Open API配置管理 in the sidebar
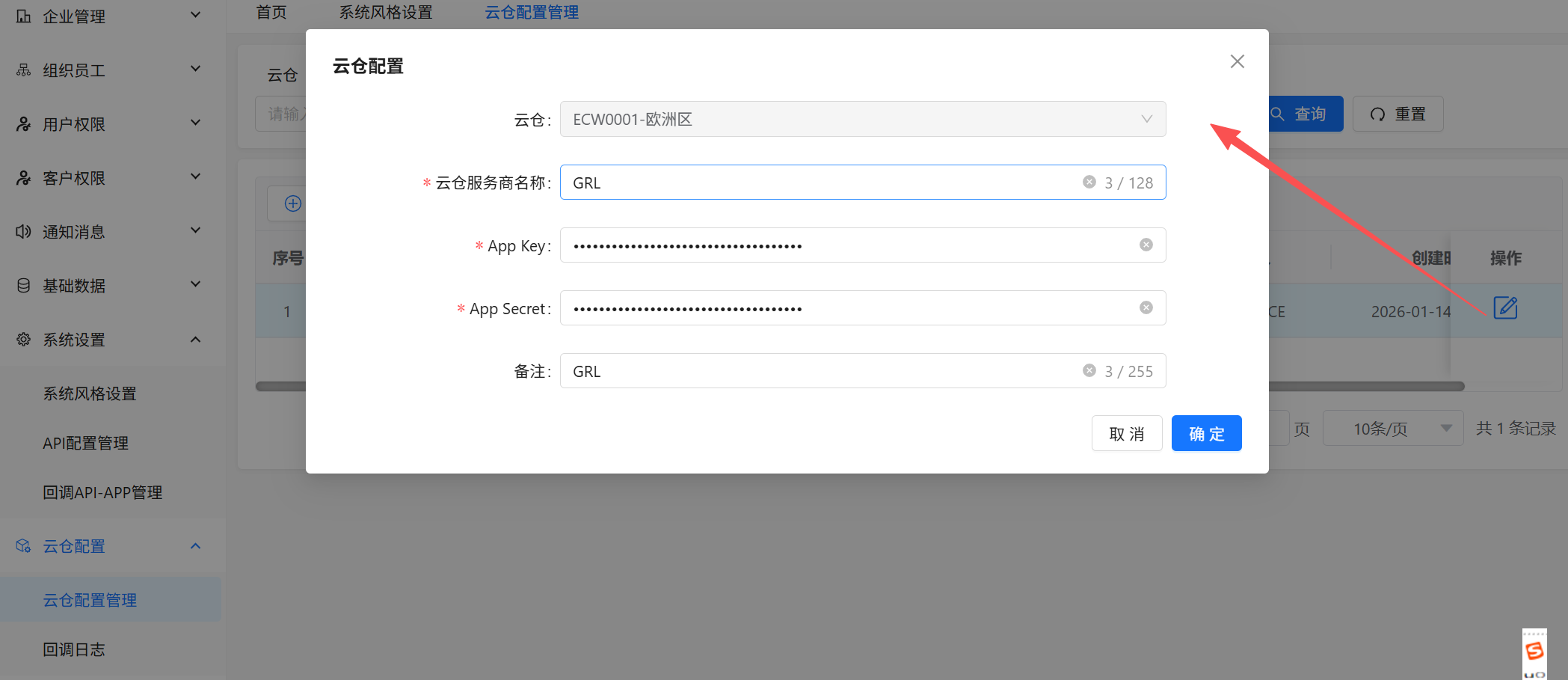This screenshot has width=1568, height=680. 86,443
